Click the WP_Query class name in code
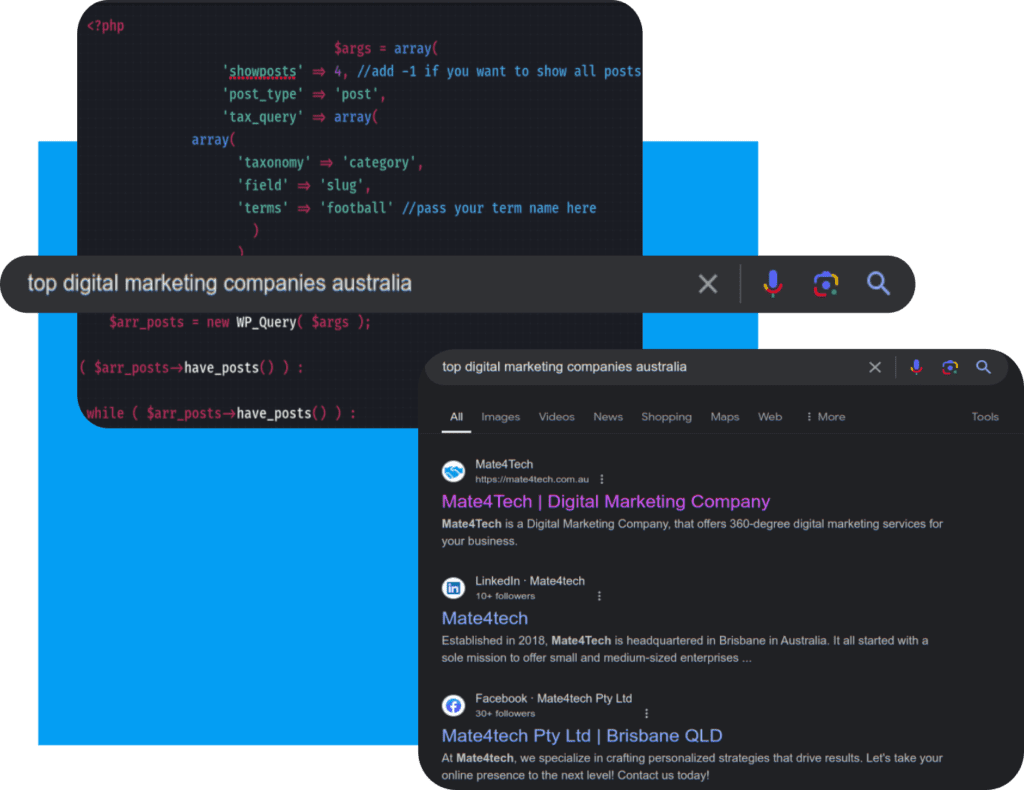 coord(266,322)
